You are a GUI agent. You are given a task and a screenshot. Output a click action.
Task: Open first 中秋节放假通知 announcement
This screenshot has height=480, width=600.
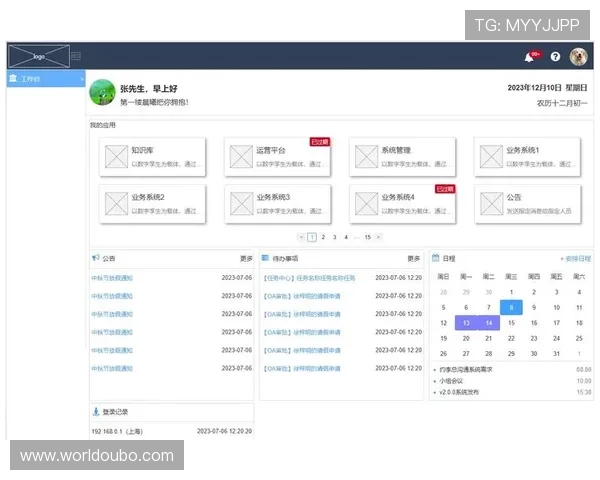click(112, 278)
